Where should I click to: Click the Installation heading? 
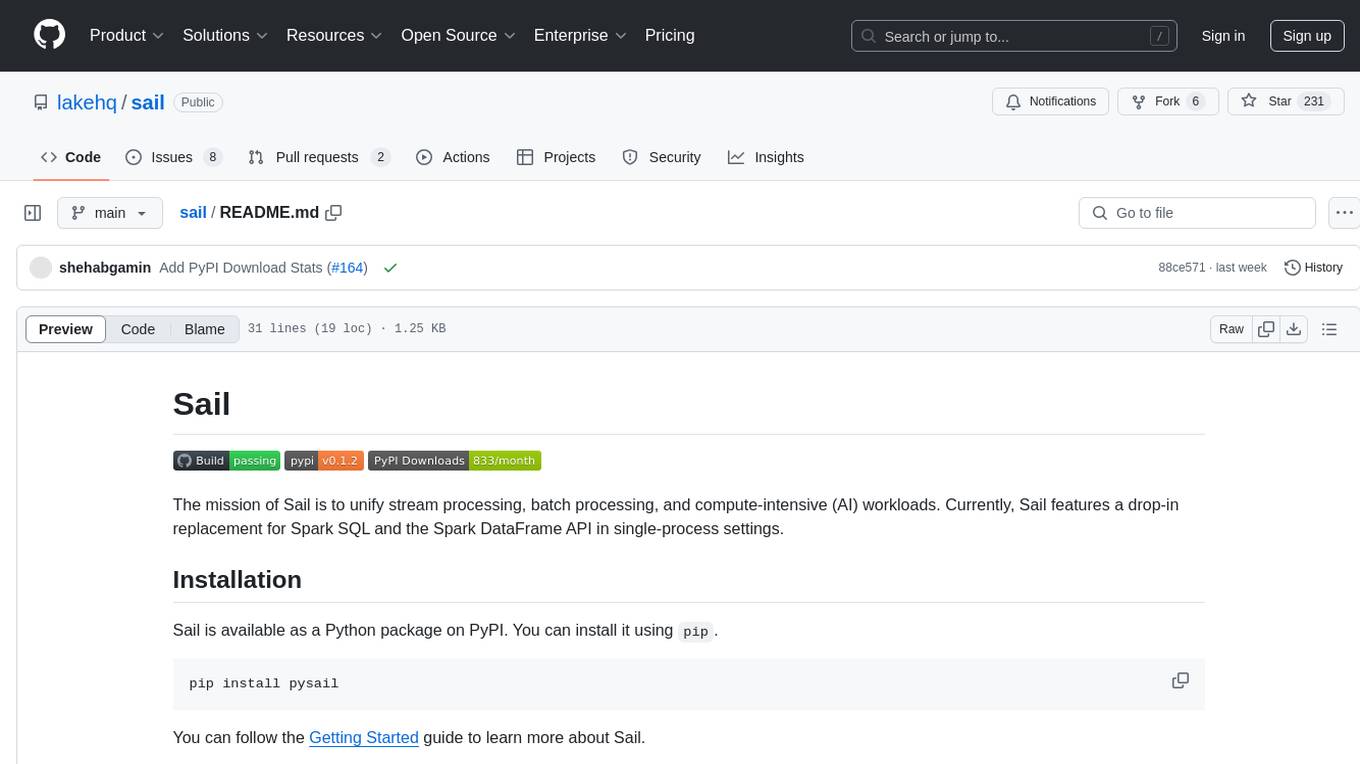(237, 580)
